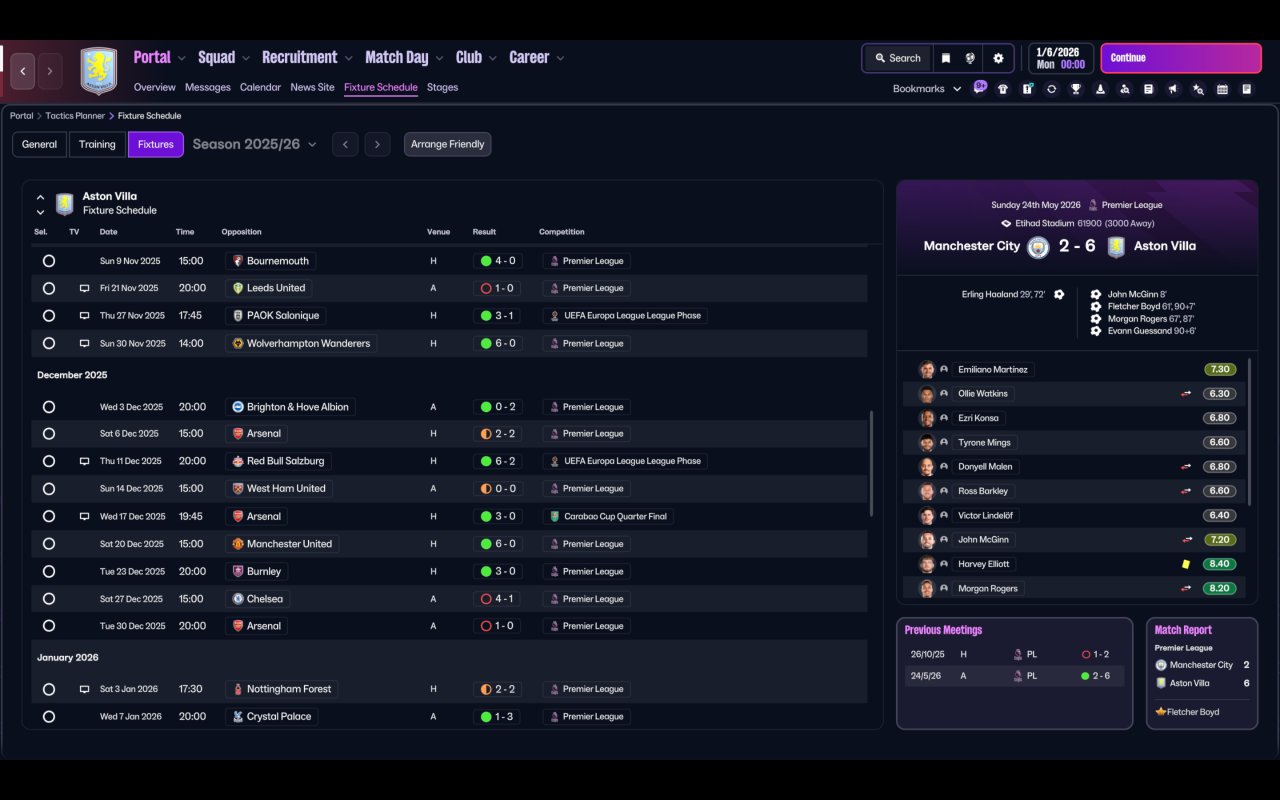
Task: Open the Club dropdown menu
Action: 476,58
